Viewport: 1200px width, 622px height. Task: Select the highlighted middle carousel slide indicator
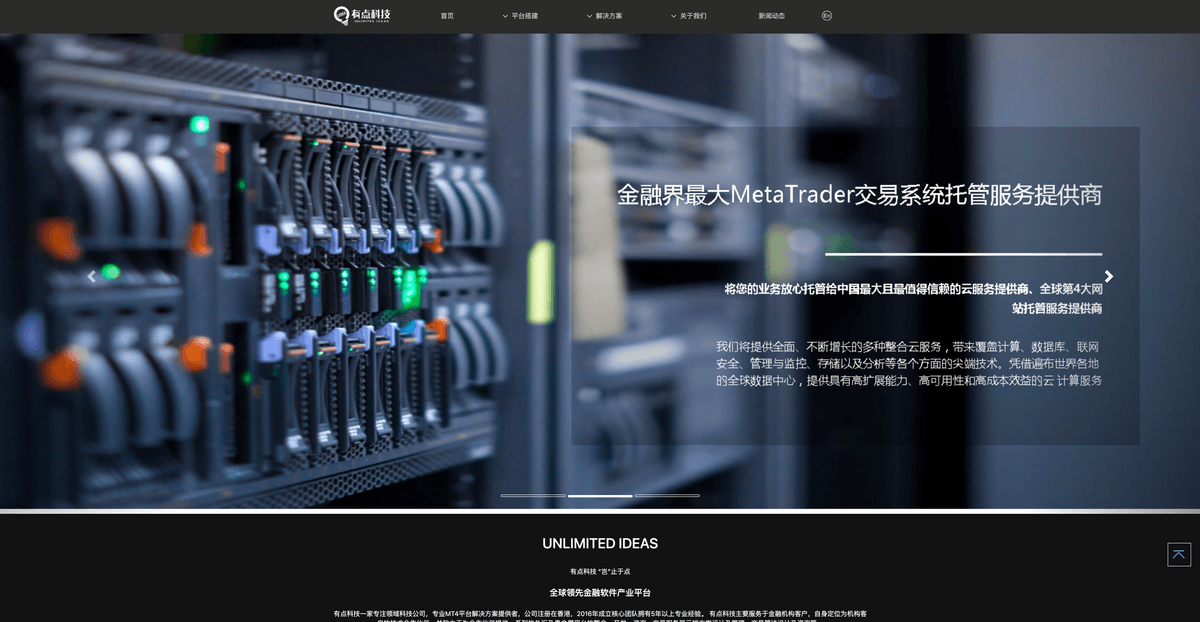[x=600, y=495]
